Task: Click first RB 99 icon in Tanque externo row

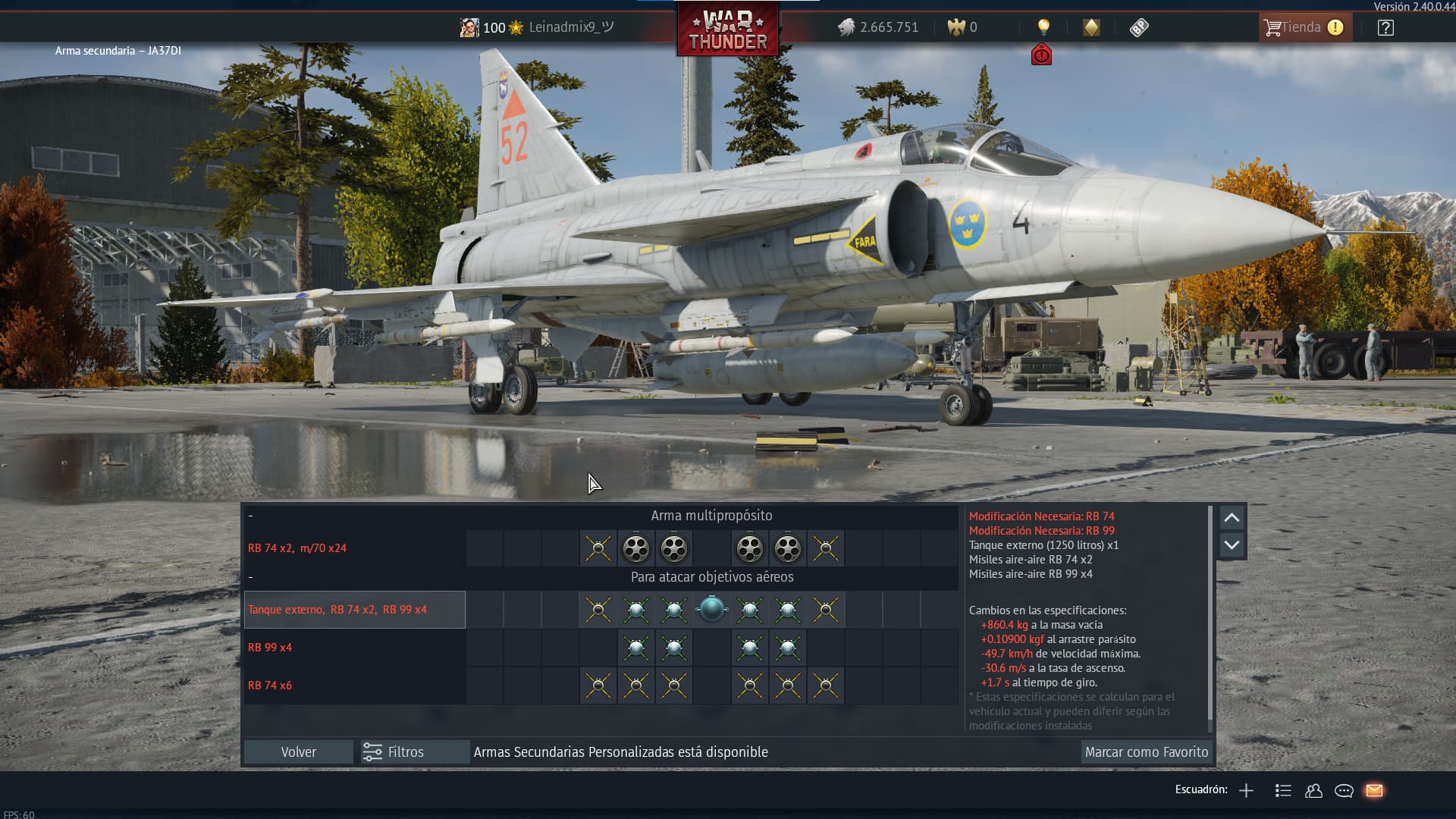Action: tap(635, 610)
